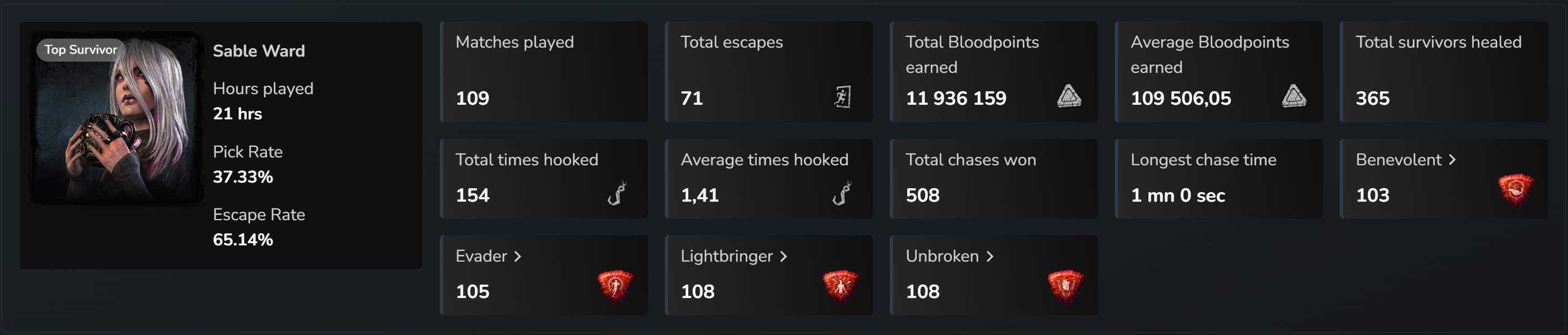Select the Total chases won card
The width and height of the screenshot is (1568, 335).
(x=994, y=178)
